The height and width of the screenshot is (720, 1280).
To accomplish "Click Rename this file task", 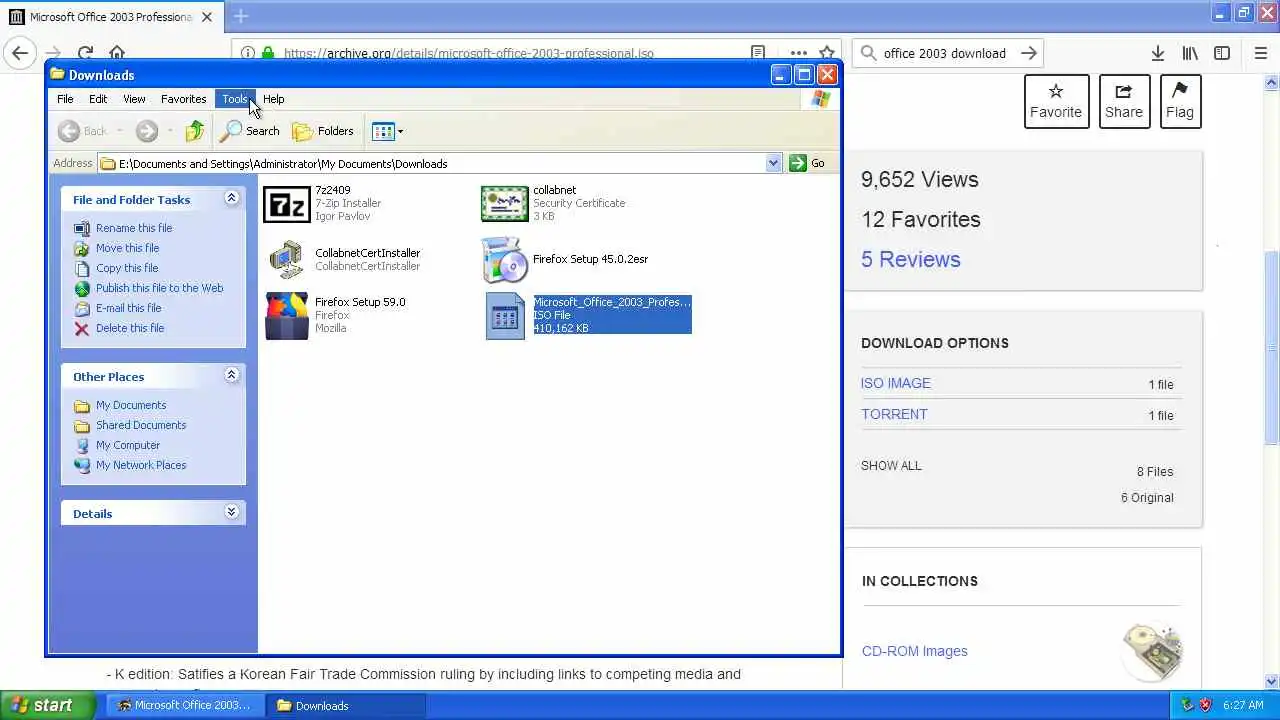I will point(134,228).
